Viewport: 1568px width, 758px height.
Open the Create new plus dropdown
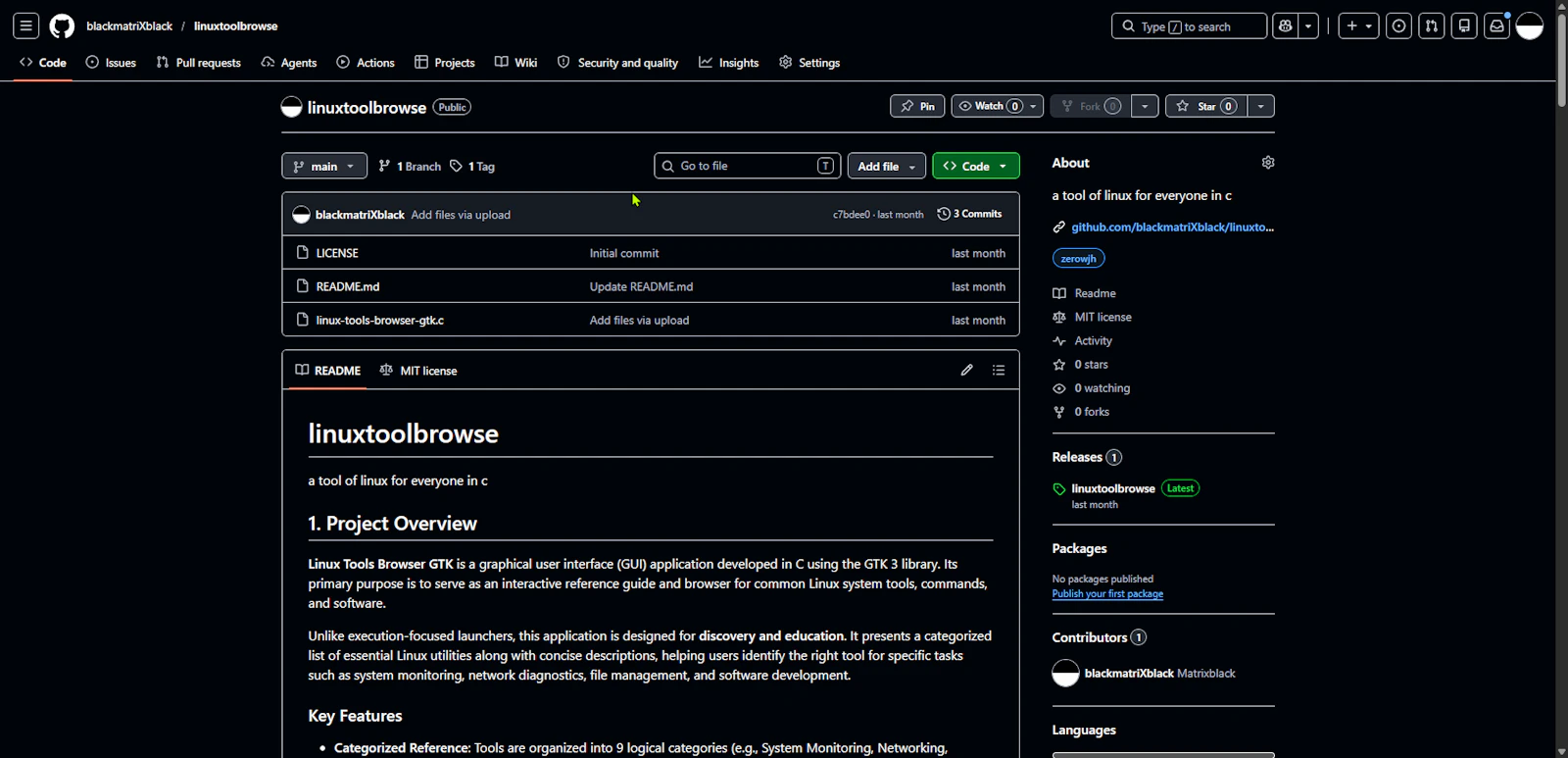tap(1359, 26)
